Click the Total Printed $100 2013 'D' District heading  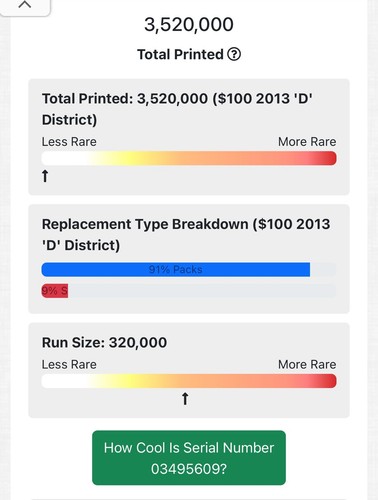pyautogui.click(x=177, y=109)
